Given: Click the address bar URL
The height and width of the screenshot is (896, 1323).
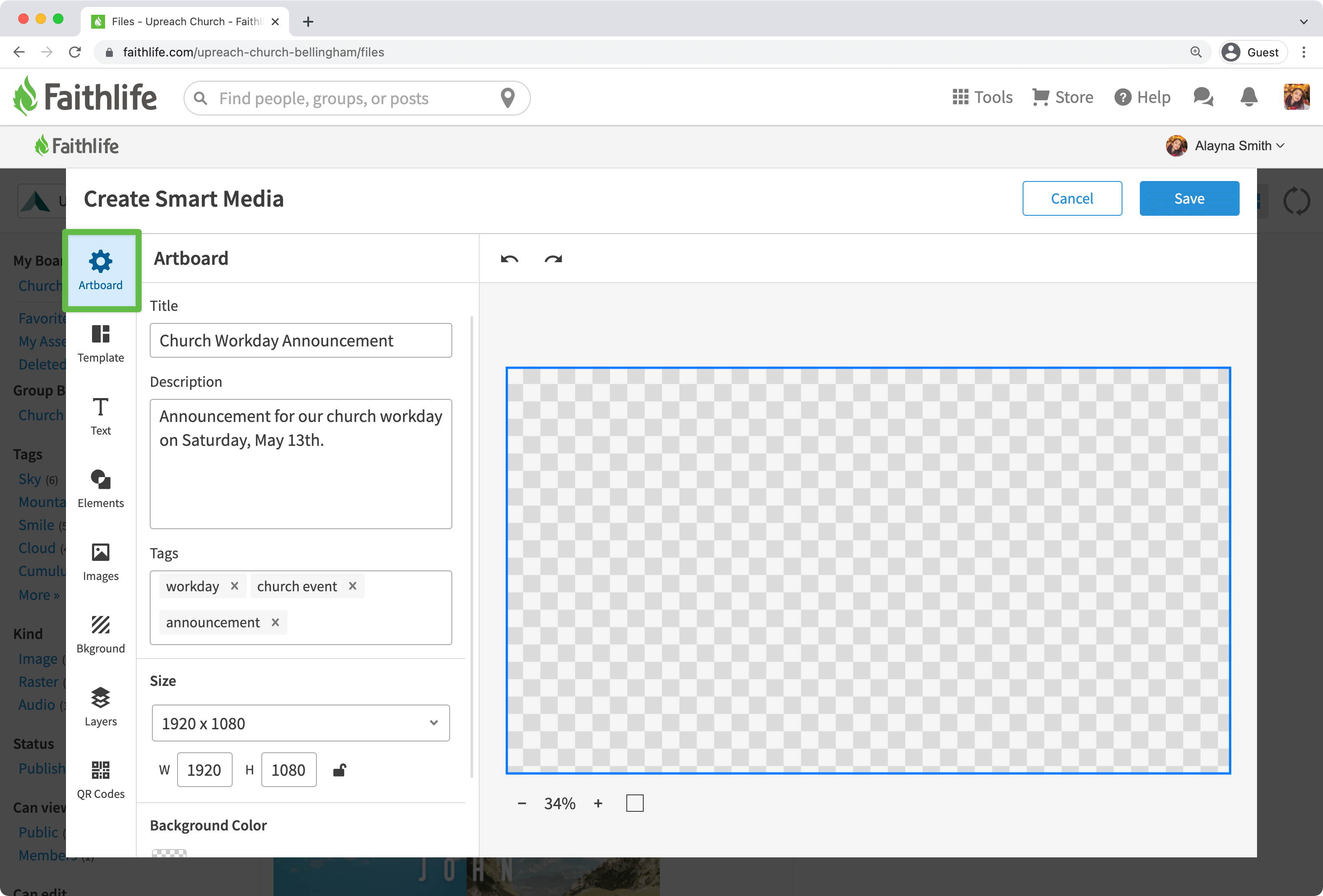Looking at the screenshot, I should [x=253, y=52].
